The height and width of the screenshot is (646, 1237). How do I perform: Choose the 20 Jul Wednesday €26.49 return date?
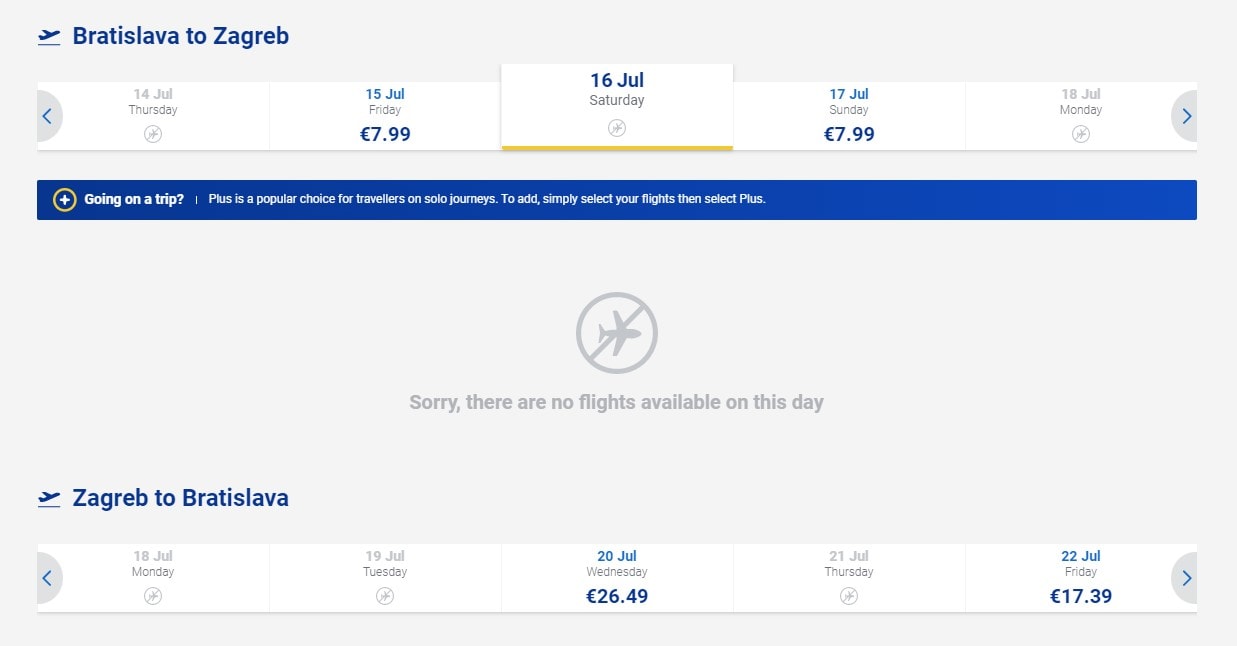point(617,578)
